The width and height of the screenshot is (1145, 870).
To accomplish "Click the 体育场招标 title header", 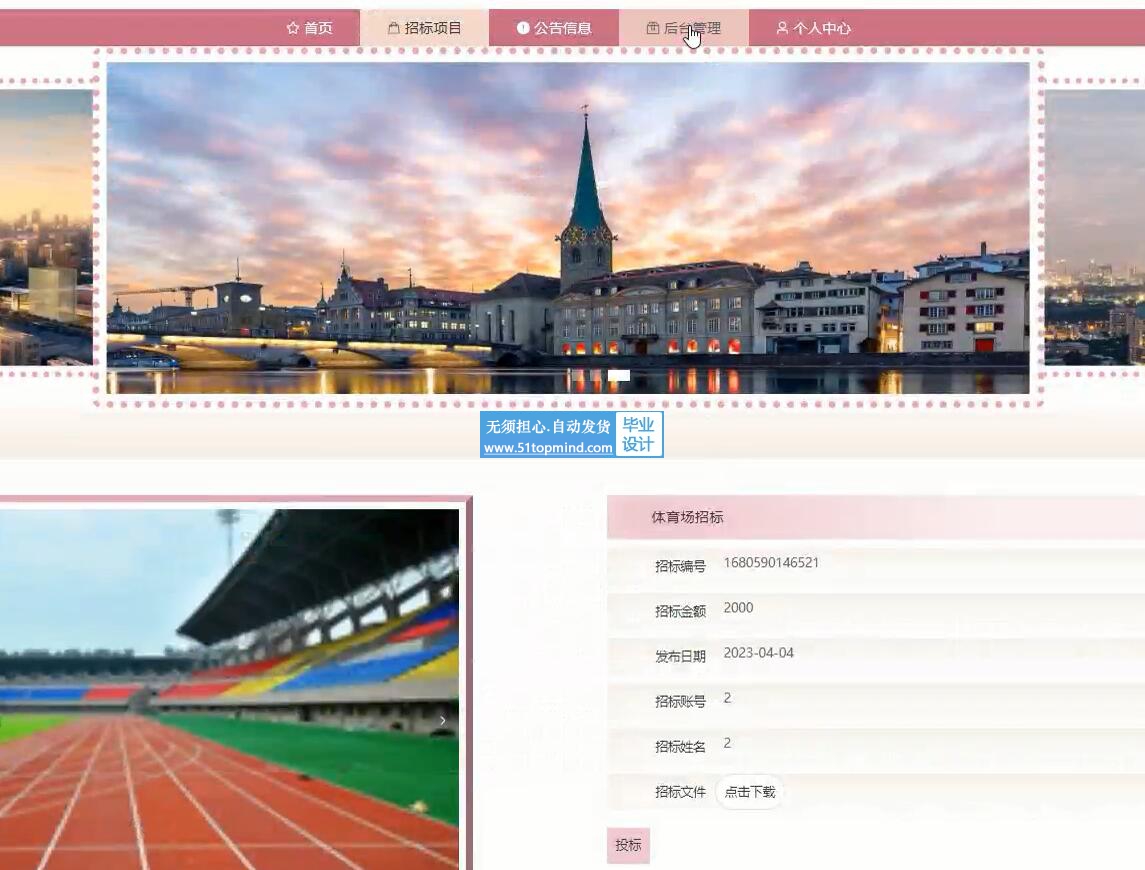I will [x=688, y=517].
